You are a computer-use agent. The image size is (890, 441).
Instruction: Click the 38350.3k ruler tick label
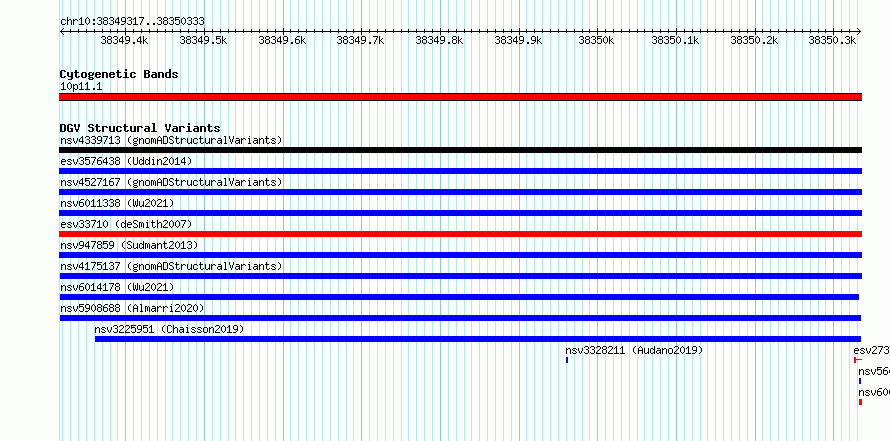[x=832, y=40]
